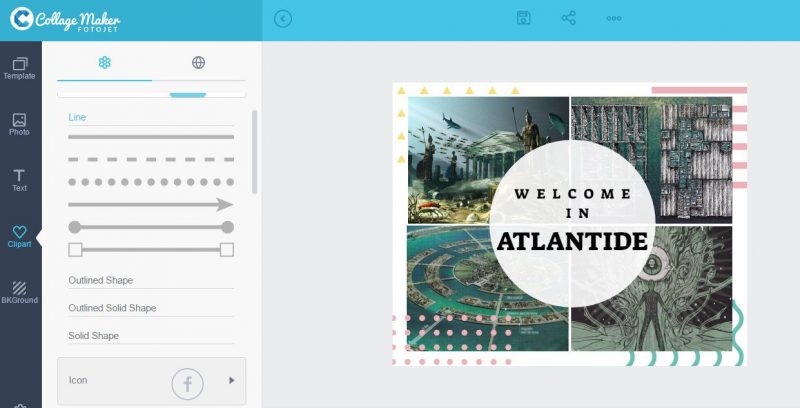Collapse the Line section header
Image resolution: width=800 pixels, height=408 pixels.
[151, 117]
